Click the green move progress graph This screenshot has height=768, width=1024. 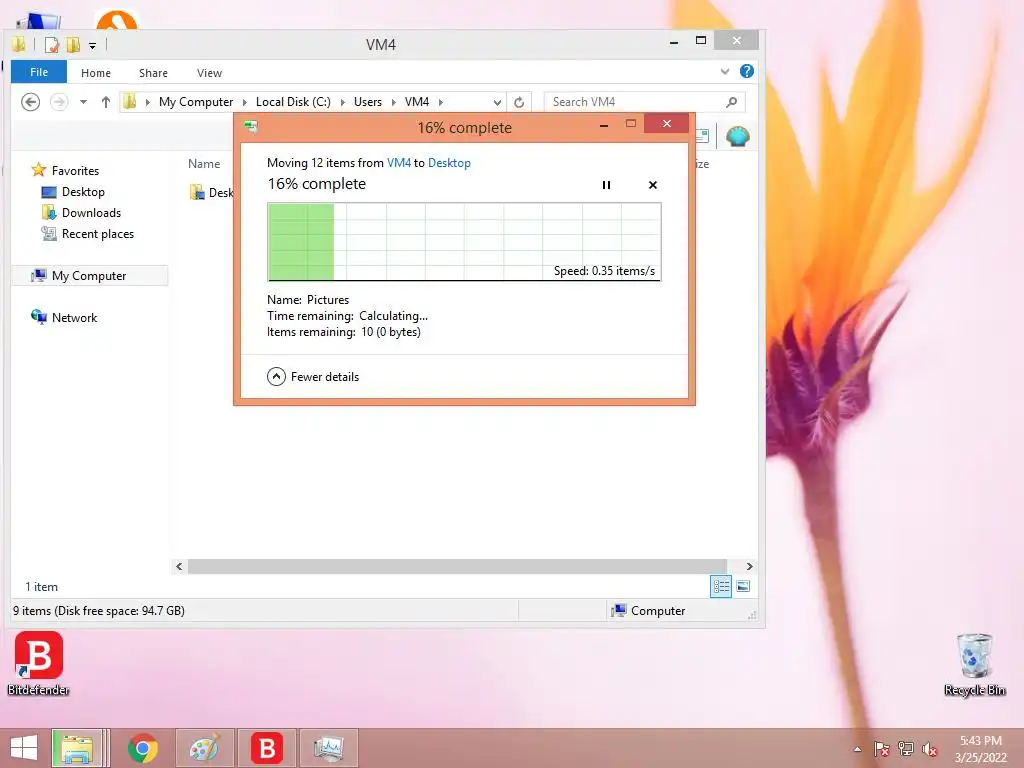coord(464,242)
